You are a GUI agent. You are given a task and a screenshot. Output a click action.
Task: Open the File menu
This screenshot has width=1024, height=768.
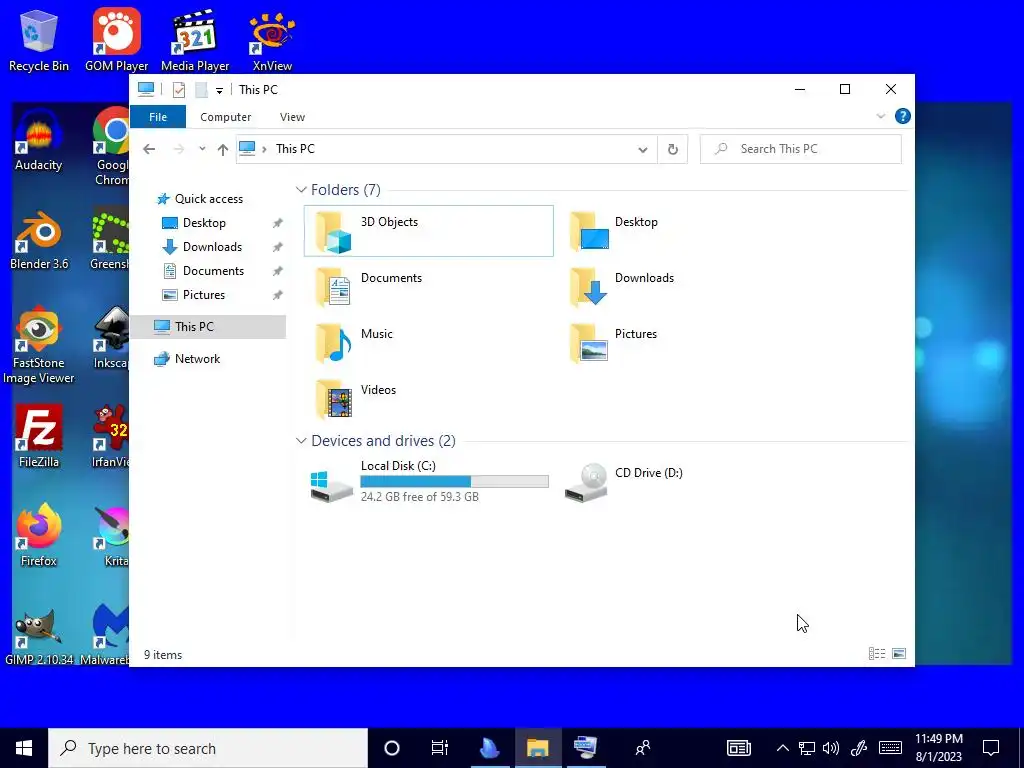pos(158,117)
